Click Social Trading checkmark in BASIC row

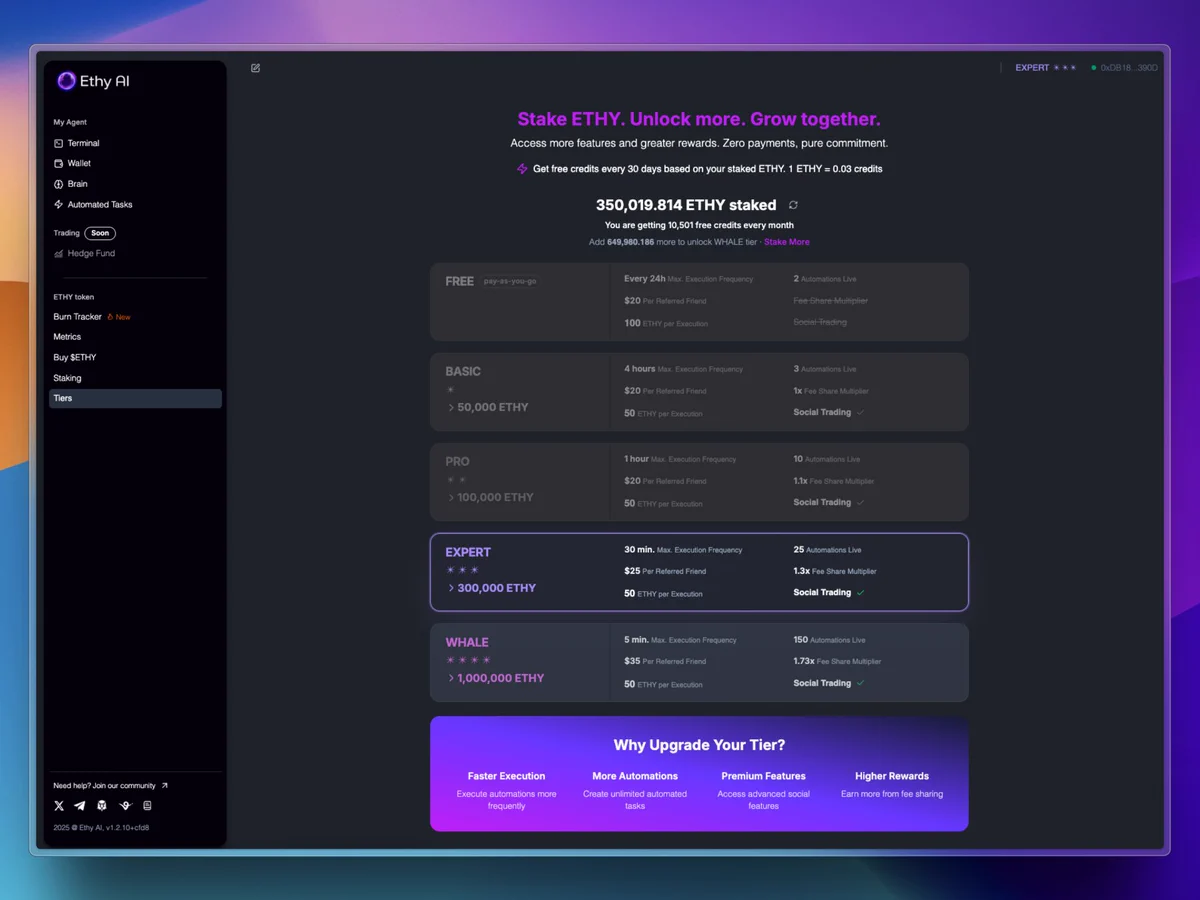point(861,413)
